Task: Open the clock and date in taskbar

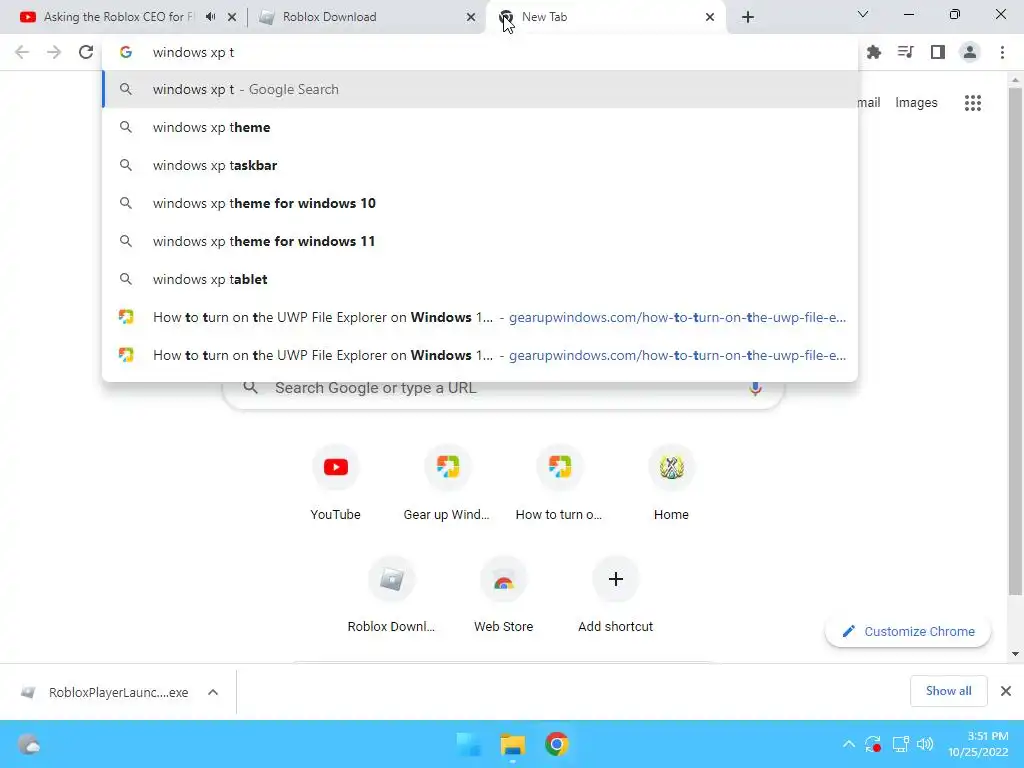Action: click(978, 744)
